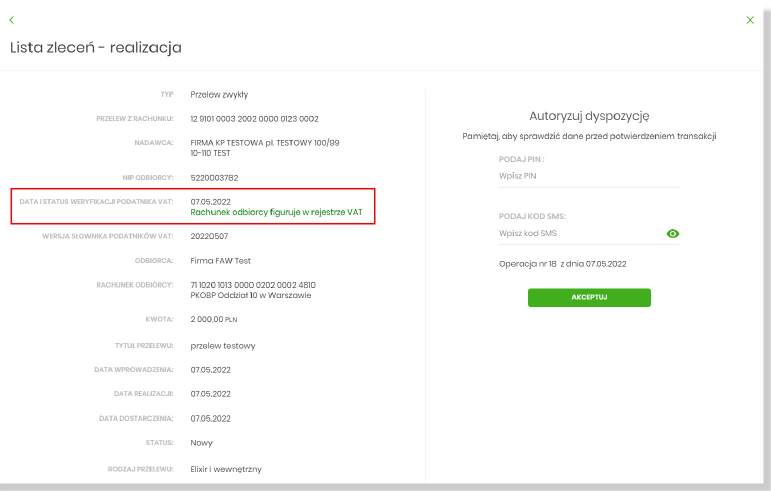Click the green VAT register status message
This screenshot has height=491, width=771.
pos(275,212)
